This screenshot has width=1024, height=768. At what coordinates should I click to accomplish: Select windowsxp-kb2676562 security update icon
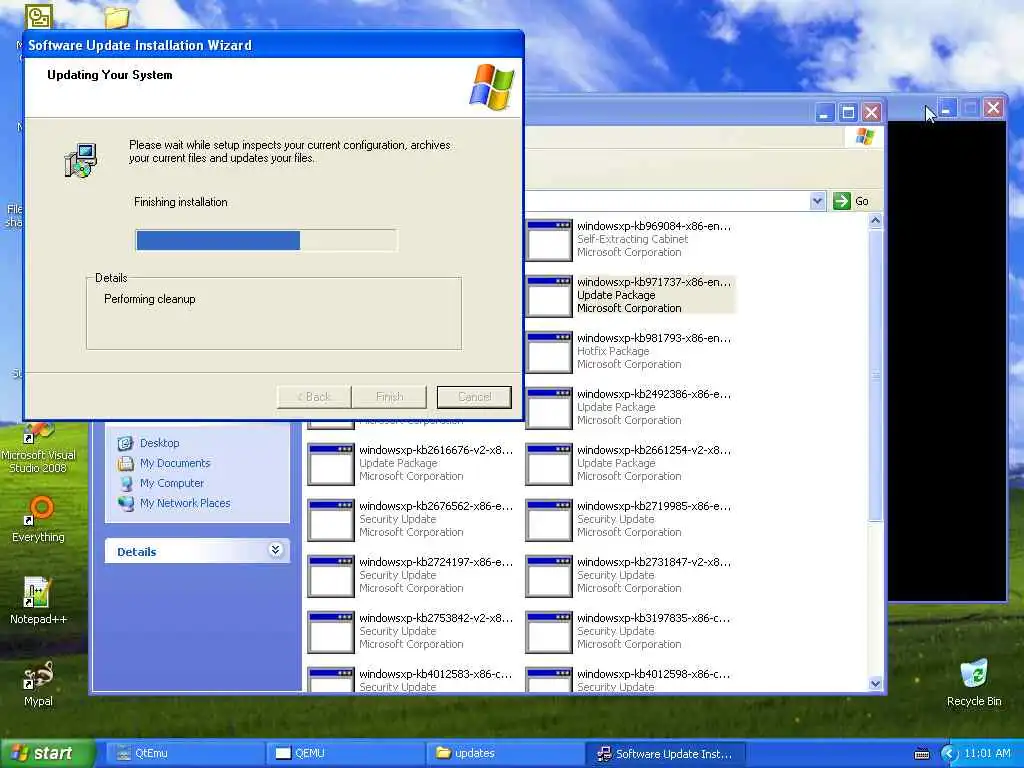(x=330, y=520)
